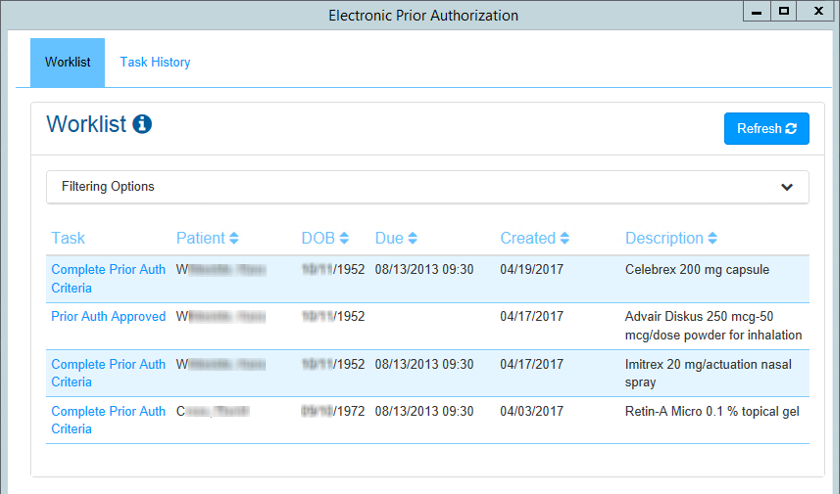Image resolution: width=840 pixels, height=494 pixels.
Task: Click the Task column header
Action: click(68, 238)
